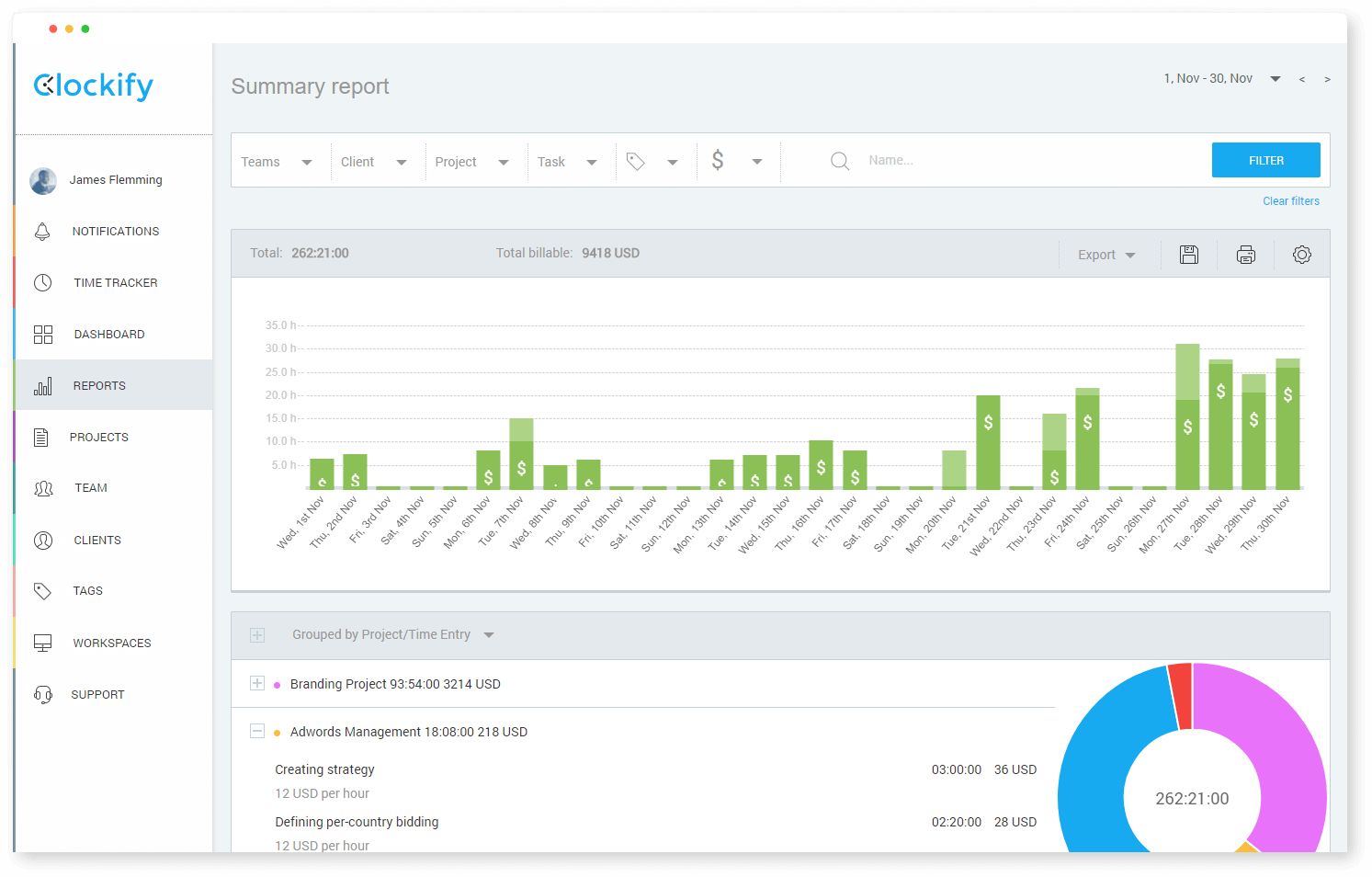Go to the Dashboard page
1372x877 pixels.
(109, 335)
